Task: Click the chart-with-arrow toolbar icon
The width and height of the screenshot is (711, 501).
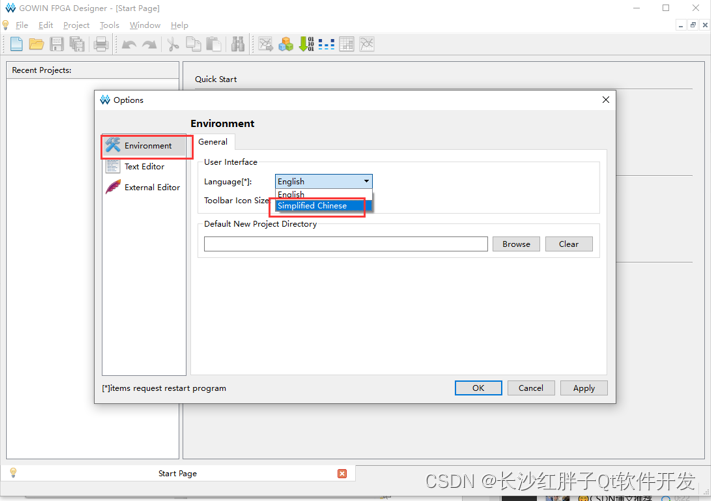Action: click(266, 44)
